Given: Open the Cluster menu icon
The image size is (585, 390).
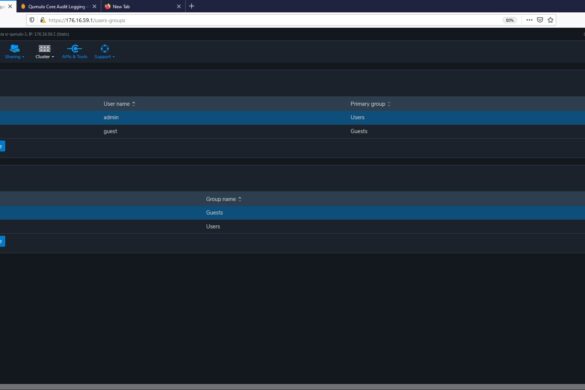Looking at the screenshot, I should [x=44, y=49].
